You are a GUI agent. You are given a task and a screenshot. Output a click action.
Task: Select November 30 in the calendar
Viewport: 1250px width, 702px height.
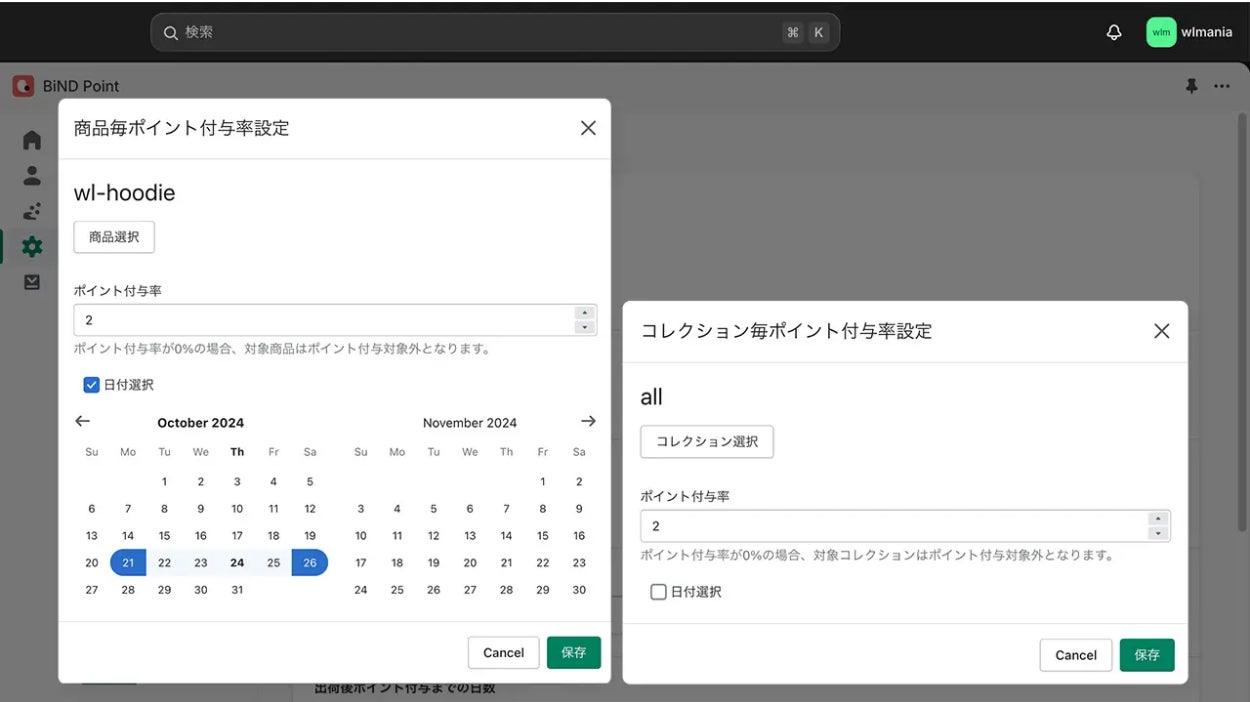click(x=579, y=590)
